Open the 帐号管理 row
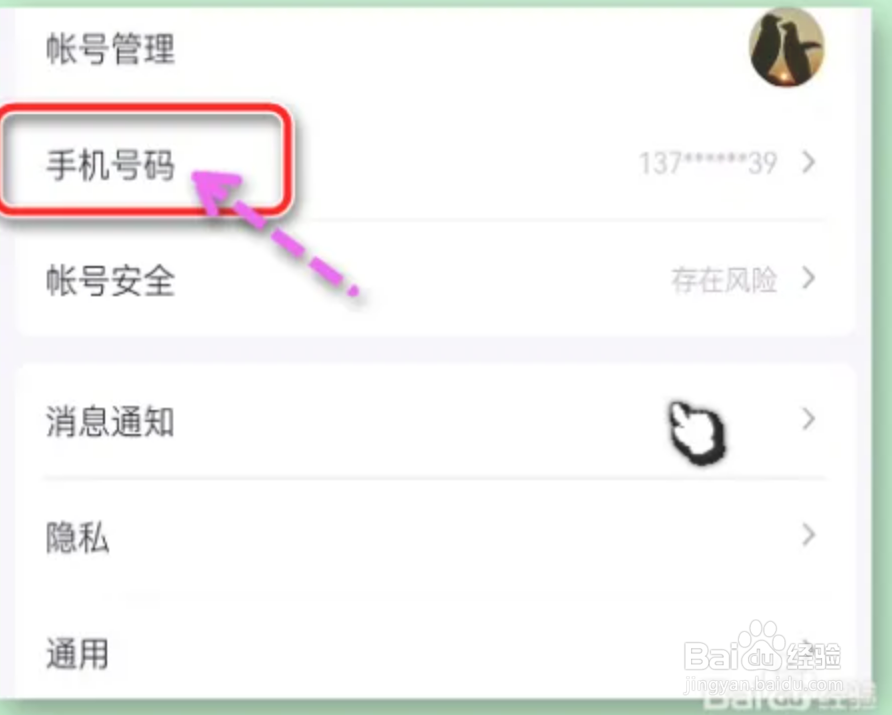Viewport: 892px width, 715px height. [435, 48]
